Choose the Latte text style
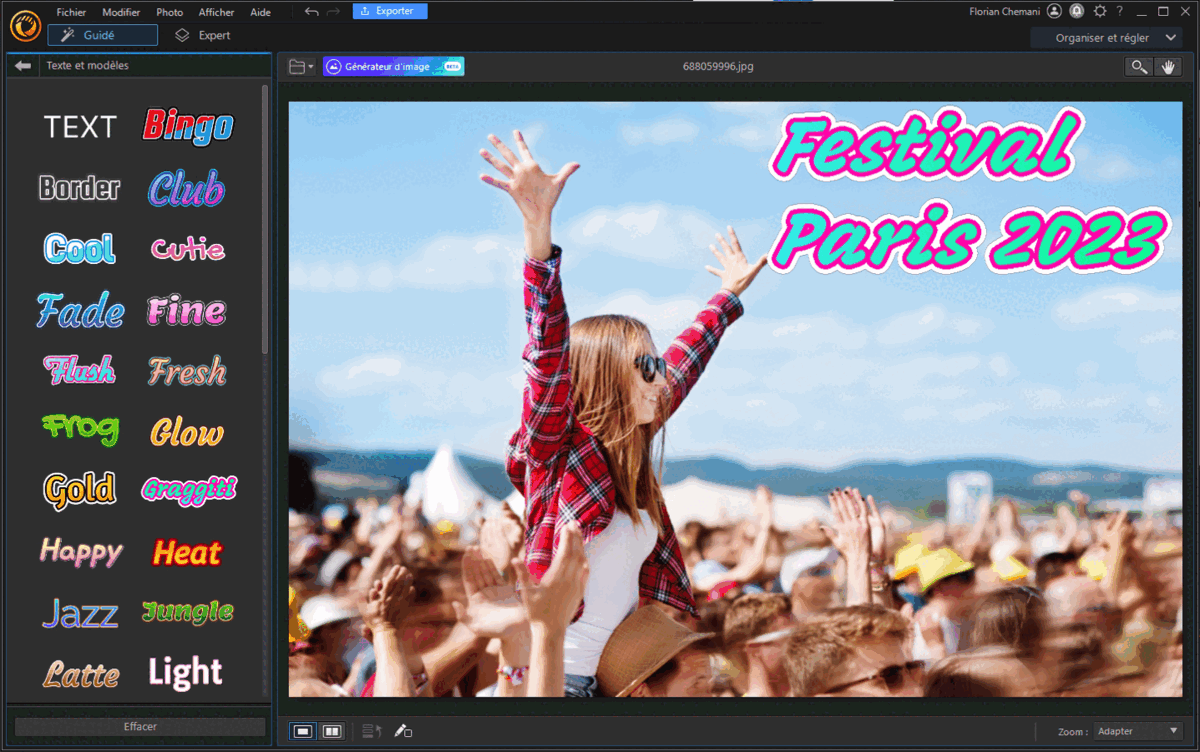1200x752 pixels. click(80, 673)
